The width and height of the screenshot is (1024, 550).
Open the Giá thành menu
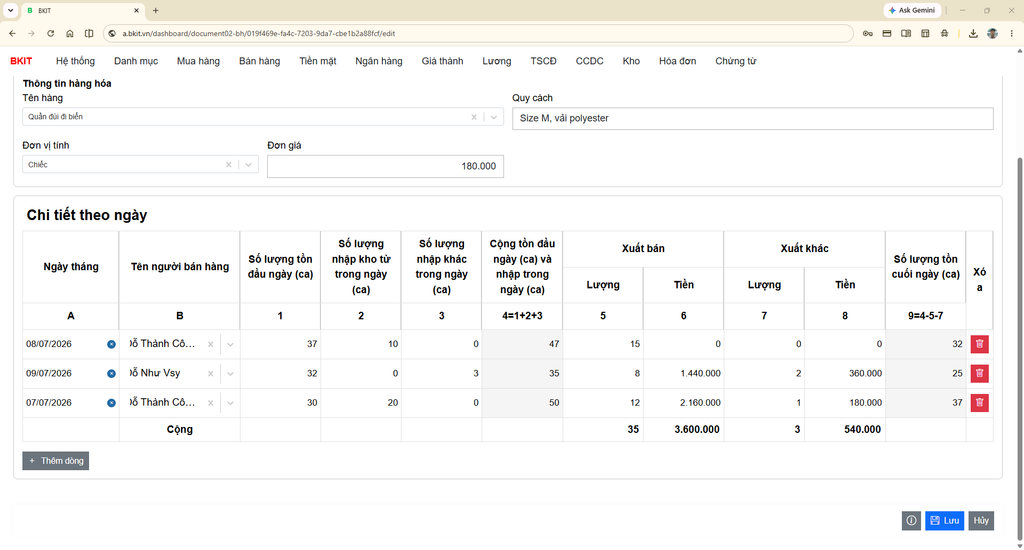[442, 61]
